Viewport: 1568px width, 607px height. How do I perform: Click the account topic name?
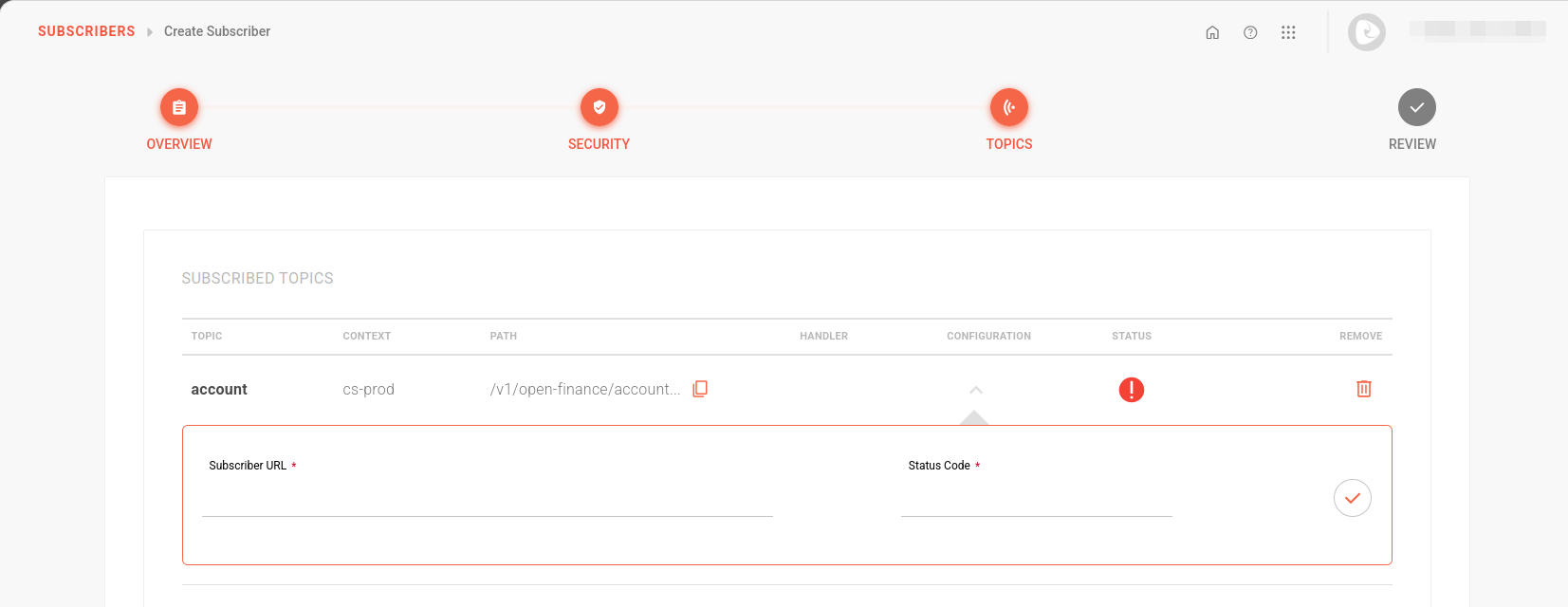coord(219,390)
